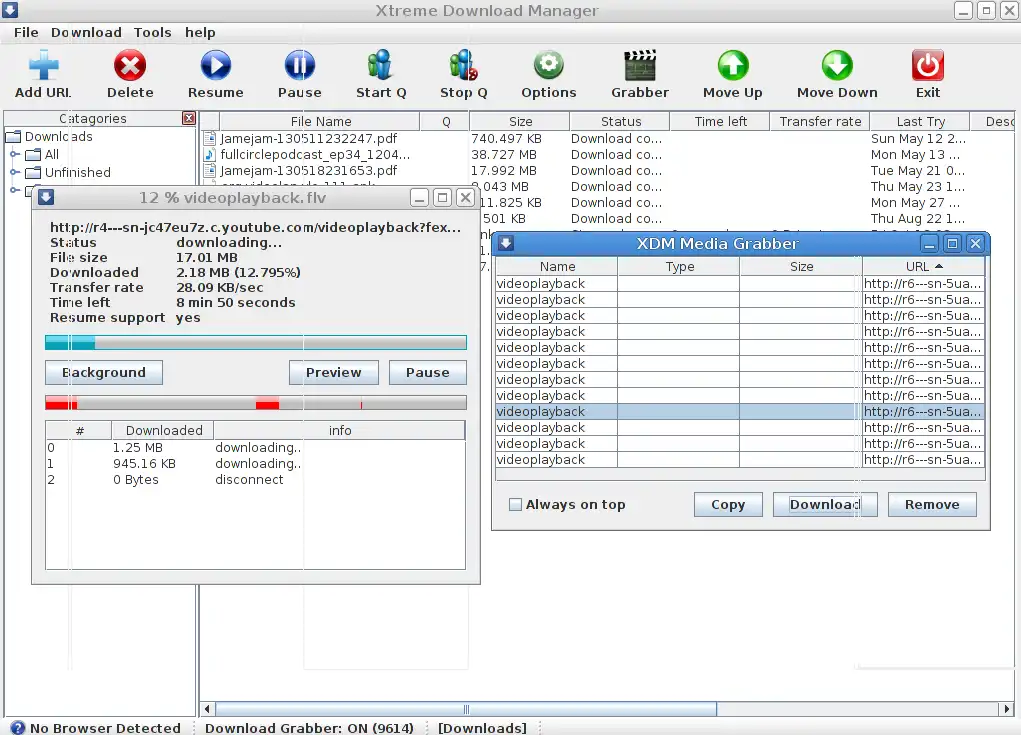Click the Unfinished folder icon
Image resolution: width=1021 pixels, height=735 pixels.
[x=33, y=173]
